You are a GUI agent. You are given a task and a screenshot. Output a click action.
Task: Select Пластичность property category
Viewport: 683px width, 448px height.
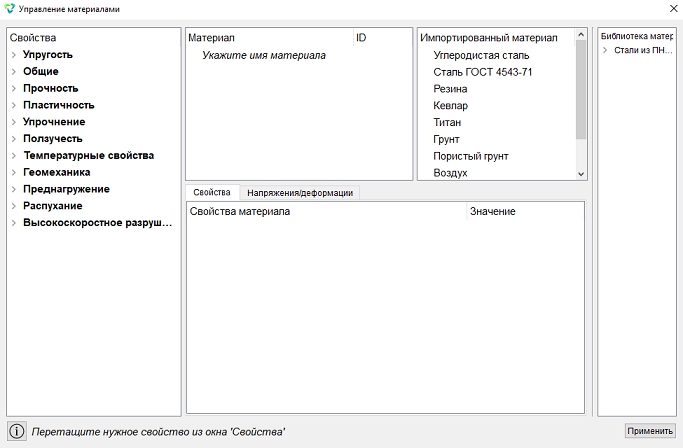pyautogui.click(x=59, y=105)
